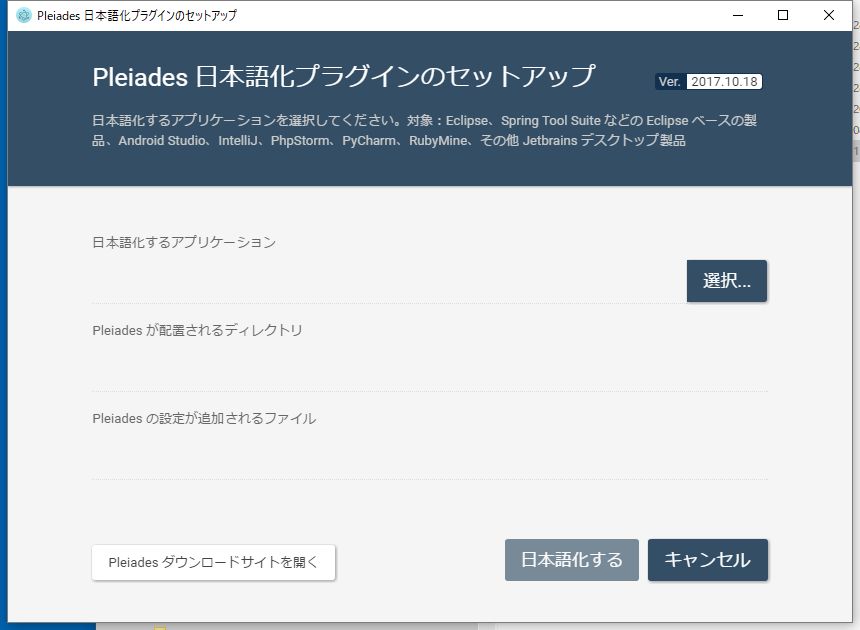Screen dimensions: 860x630
Task: Click the キャンセル button
Action: (708, 559)
